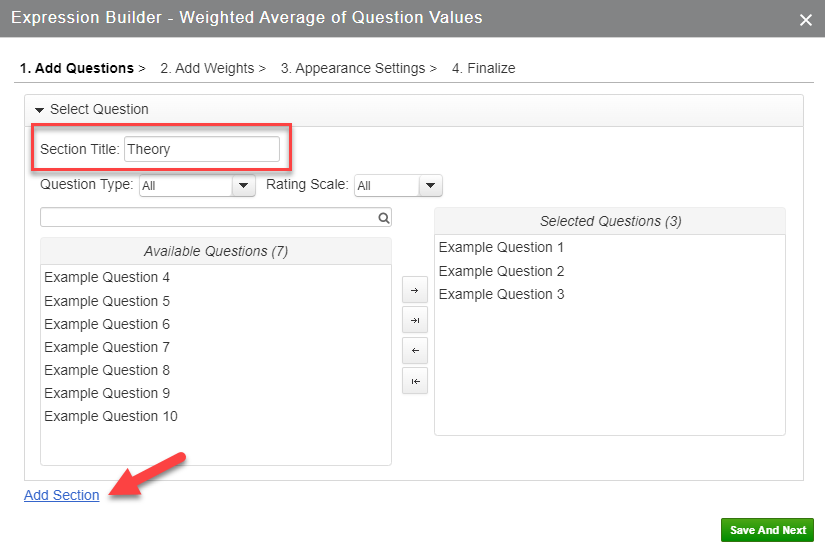Image resolution: width=825 pixels, height=556 pixels.
Task: Select Example Question 4 in available list
Action: click(107, 277)
